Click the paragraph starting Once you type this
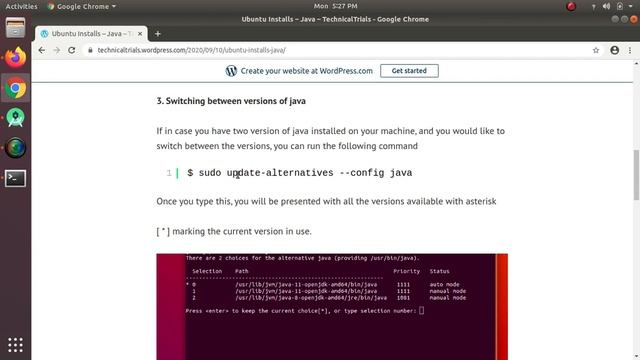Image resolution: width=640 pixels, height=360 pixels. click(326, 201)
